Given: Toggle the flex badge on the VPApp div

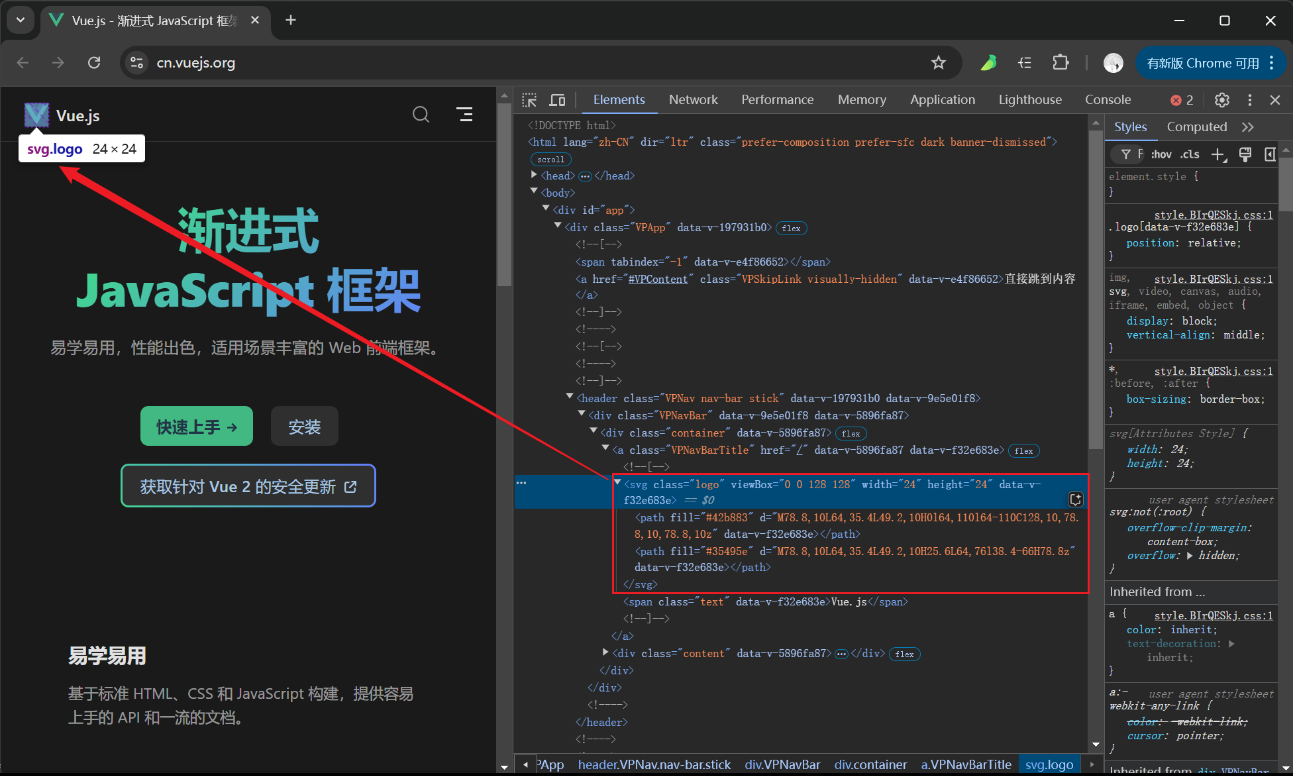Looking at the screenshot, I should coord(792,228).
